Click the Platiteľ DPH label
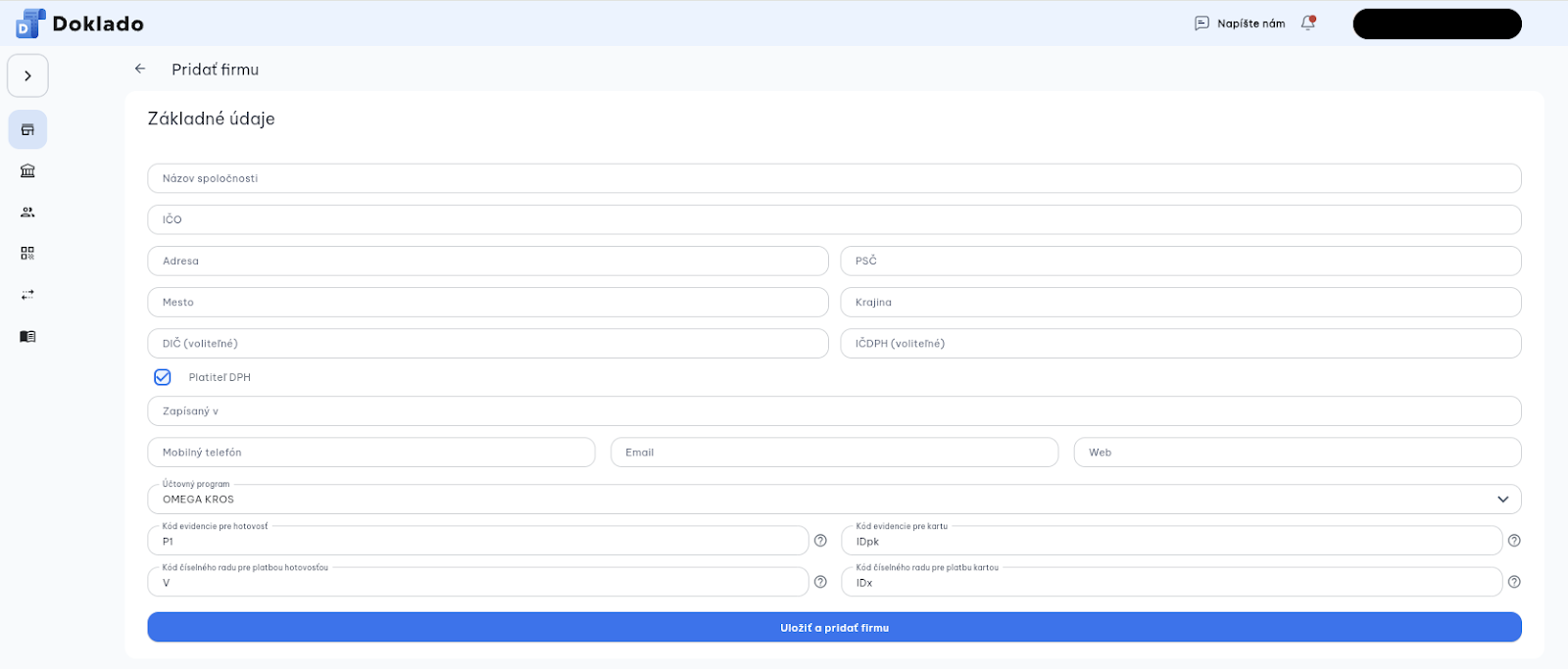 pyautogui.click(x=220, y=377)
